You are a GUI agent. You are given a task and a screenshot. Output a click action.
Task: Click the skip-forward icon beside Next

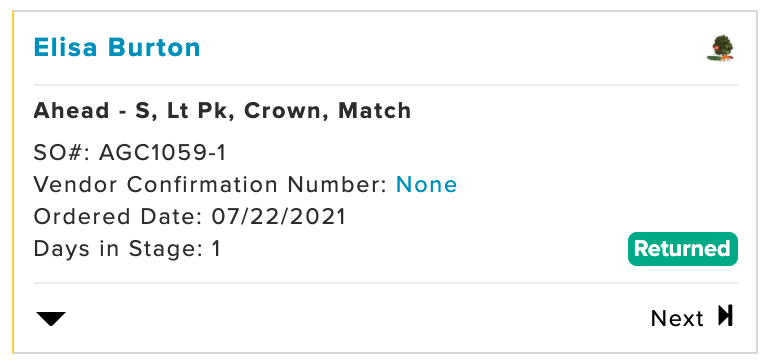tap(725, 316)
